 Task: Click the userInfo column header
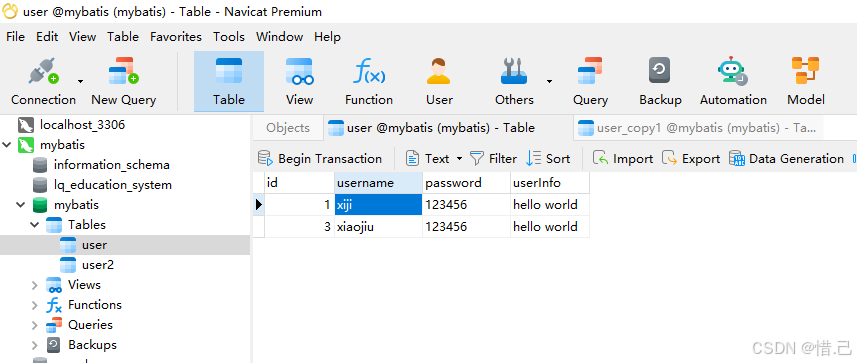coord(550,183)
